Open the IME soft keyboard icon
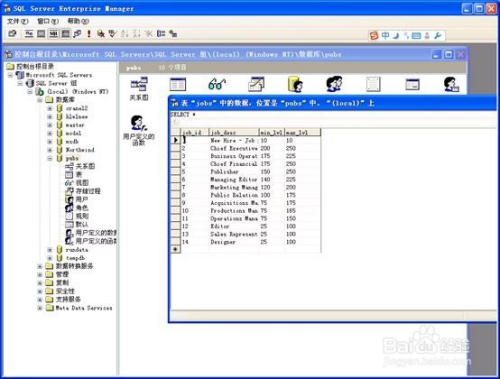 coord(416,35)
